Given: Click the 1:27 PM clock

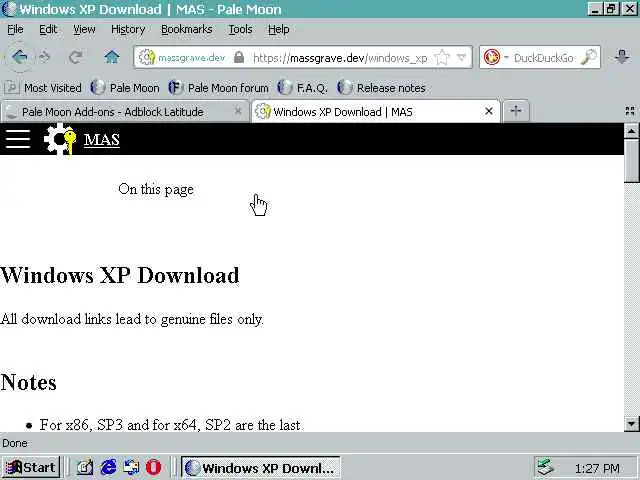Looking at the screenshot, I should tap(597, 469).
